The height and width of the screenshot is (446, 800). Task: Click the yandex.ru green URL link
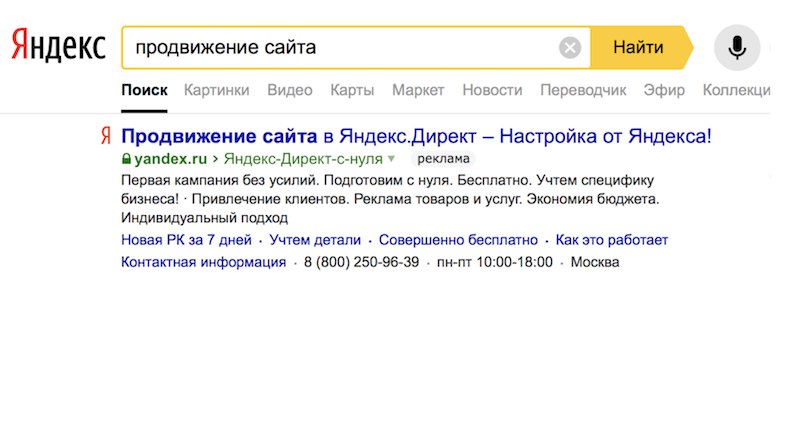coord(170,159)
